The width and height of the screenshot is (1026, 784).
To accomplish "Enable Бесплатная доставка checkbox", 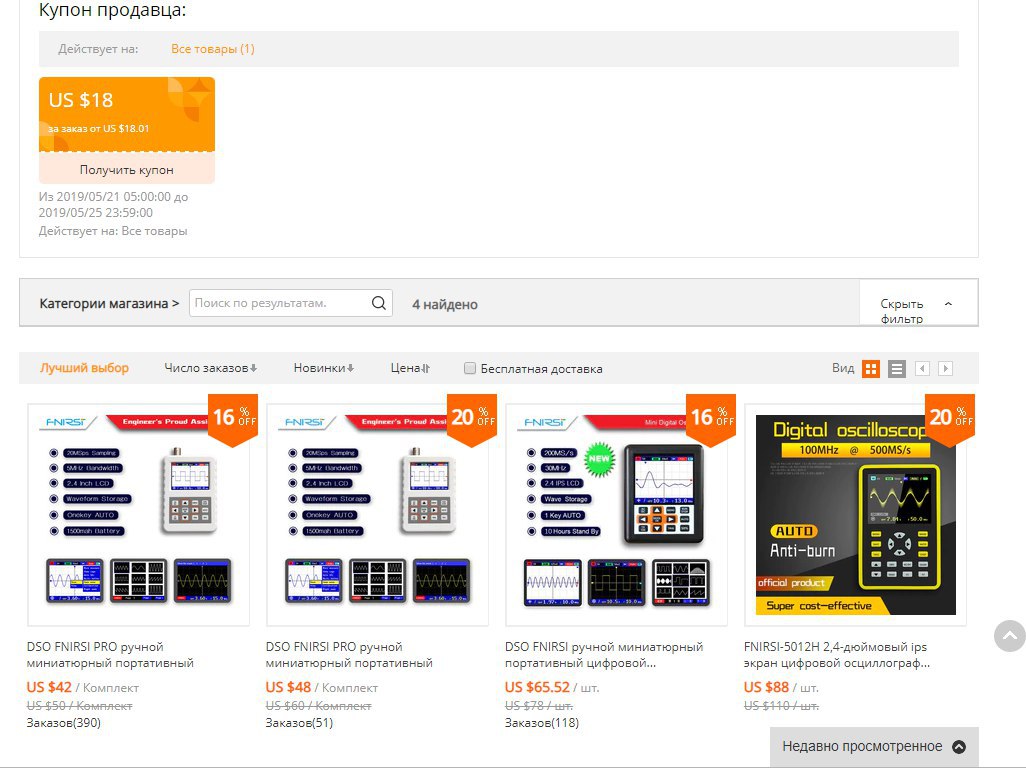I will click(469, 368).
